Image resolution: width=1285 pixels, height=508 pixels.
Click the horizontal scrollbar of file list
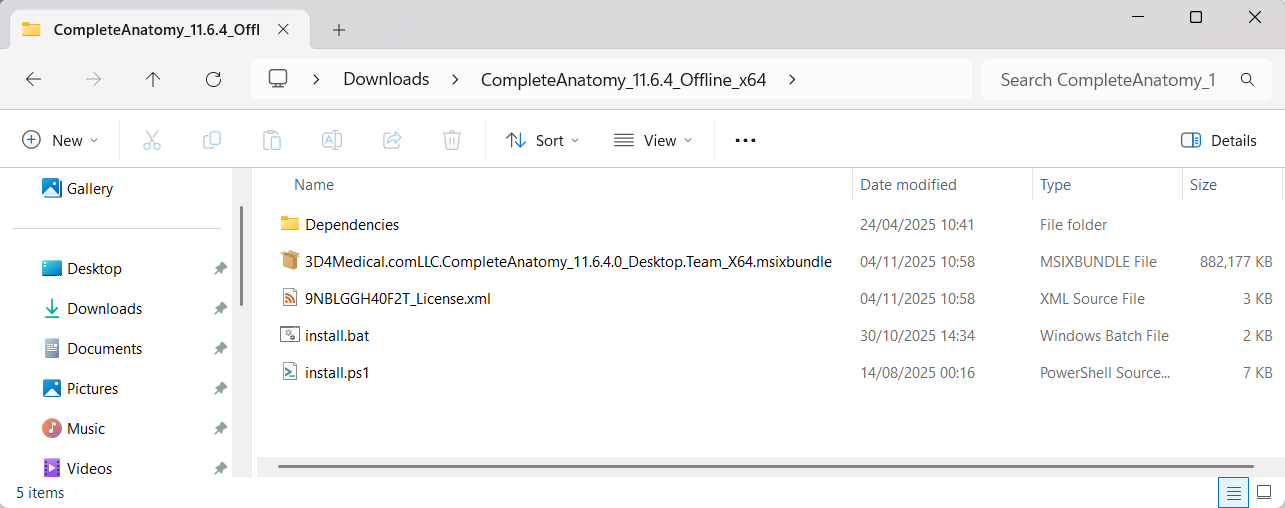pos(764,466)
